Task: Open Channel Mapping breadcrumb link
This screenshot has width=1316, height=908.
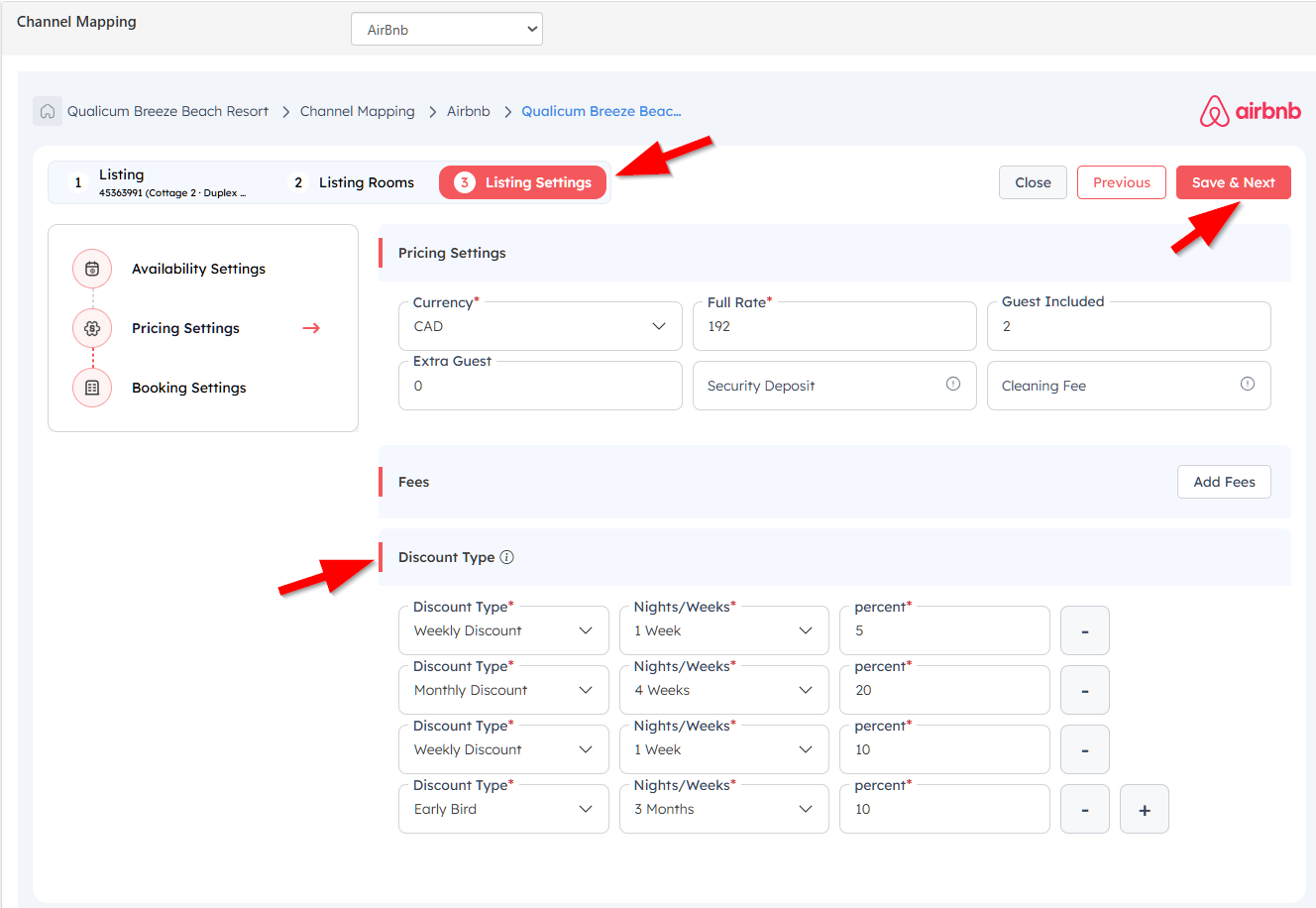Action: point(358,111)
